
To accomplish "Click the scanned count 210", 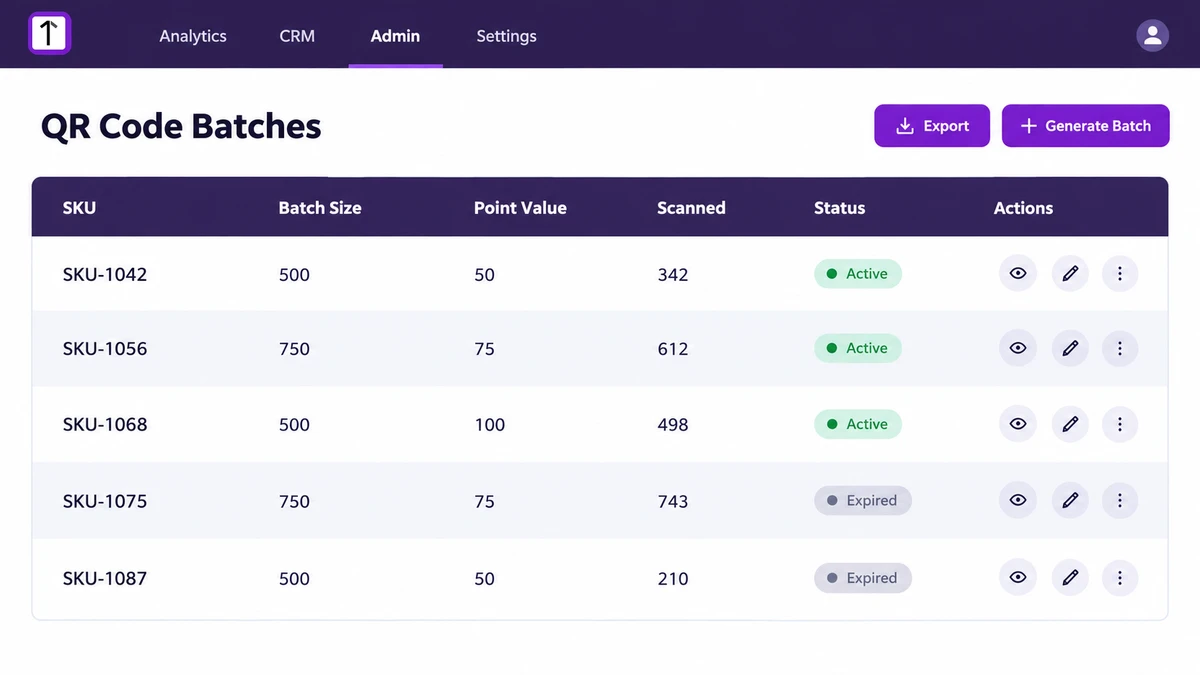I will (673, 578).
